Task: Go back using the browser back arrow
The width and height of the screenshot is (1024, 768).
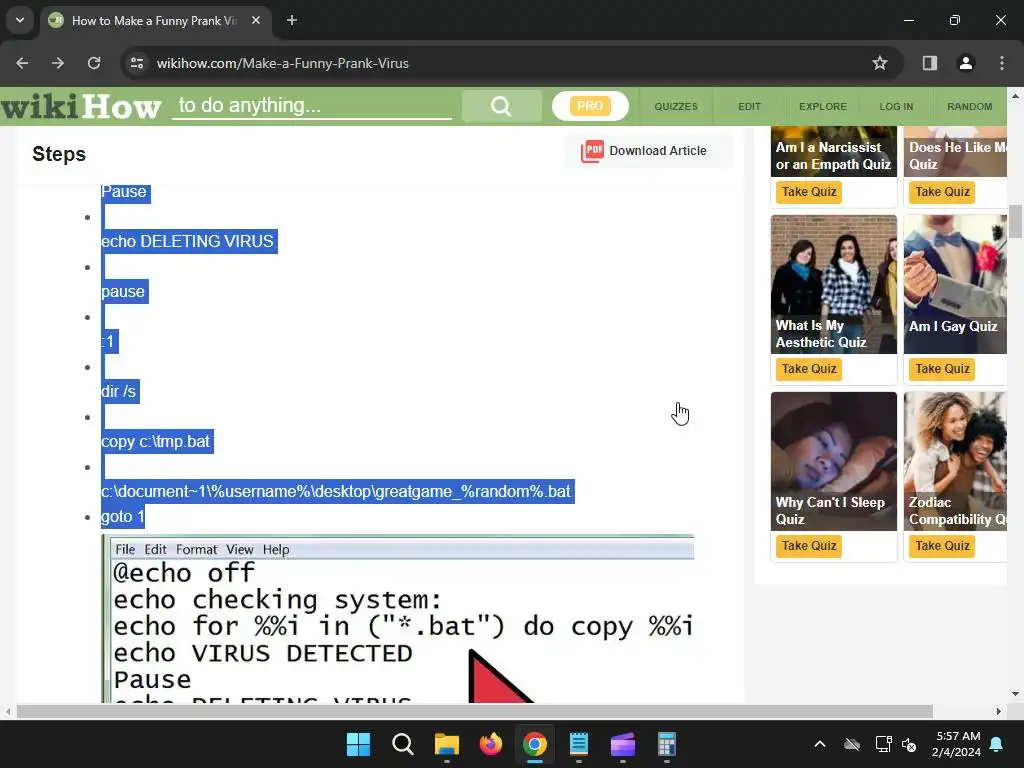Action: click(x=22, y=63)
